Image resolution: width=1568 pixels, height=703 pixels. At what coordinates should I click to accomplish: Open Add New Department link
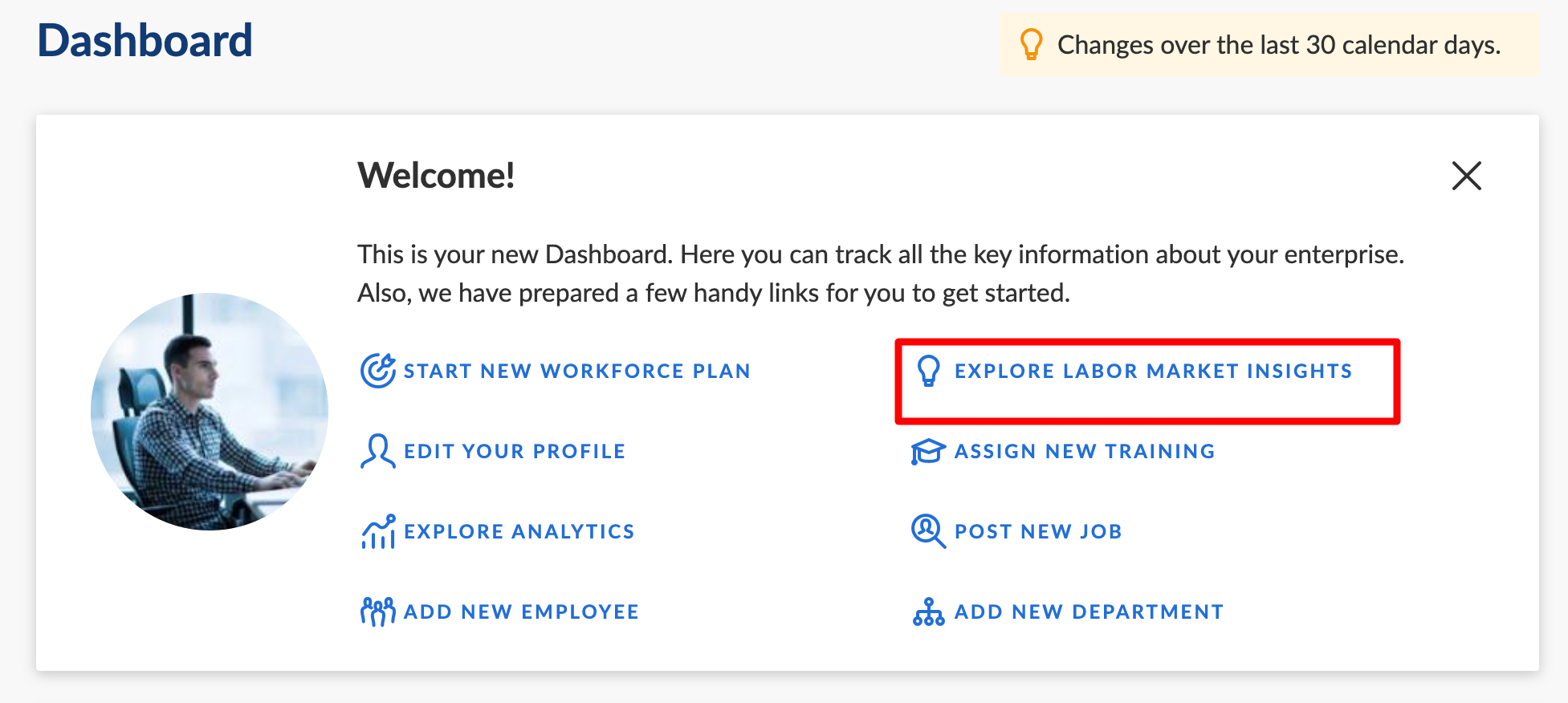click(x=1089, y=612)
